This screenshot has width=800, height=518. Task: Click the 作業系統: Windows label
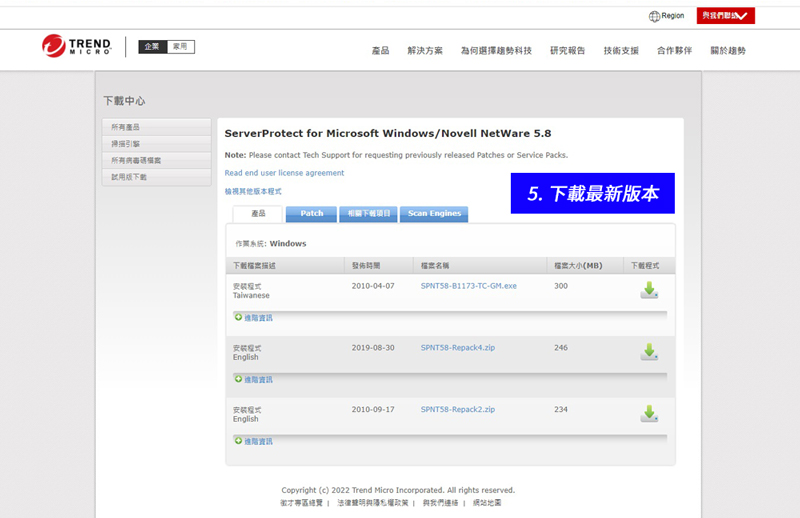(270, 243)
